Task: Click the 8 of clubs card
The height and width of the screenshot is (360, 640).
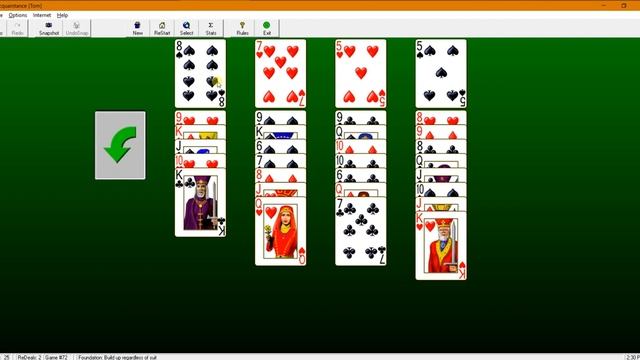Action: click(441, 147)
